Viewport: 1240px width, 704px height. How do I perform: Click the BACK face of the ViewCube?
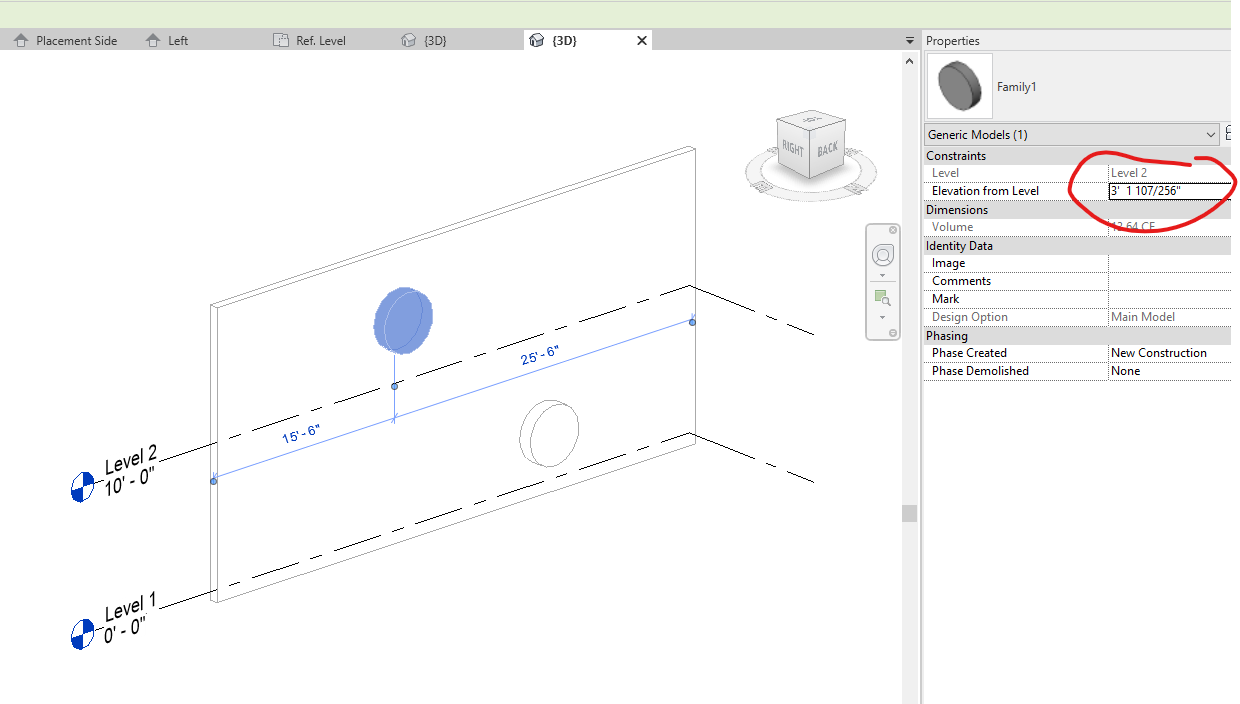point(828,150)
